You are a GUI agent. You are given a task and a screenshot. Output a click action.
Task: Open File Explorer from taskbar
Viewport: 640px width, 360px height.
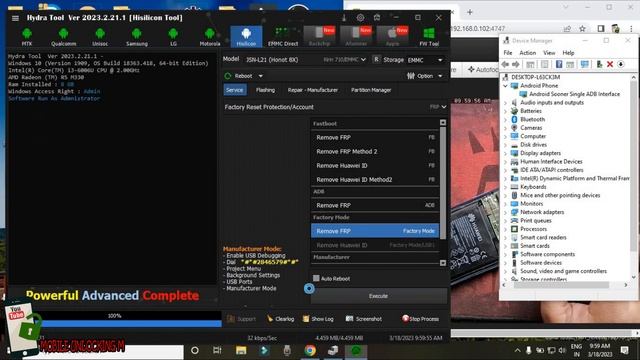point(241,351)
